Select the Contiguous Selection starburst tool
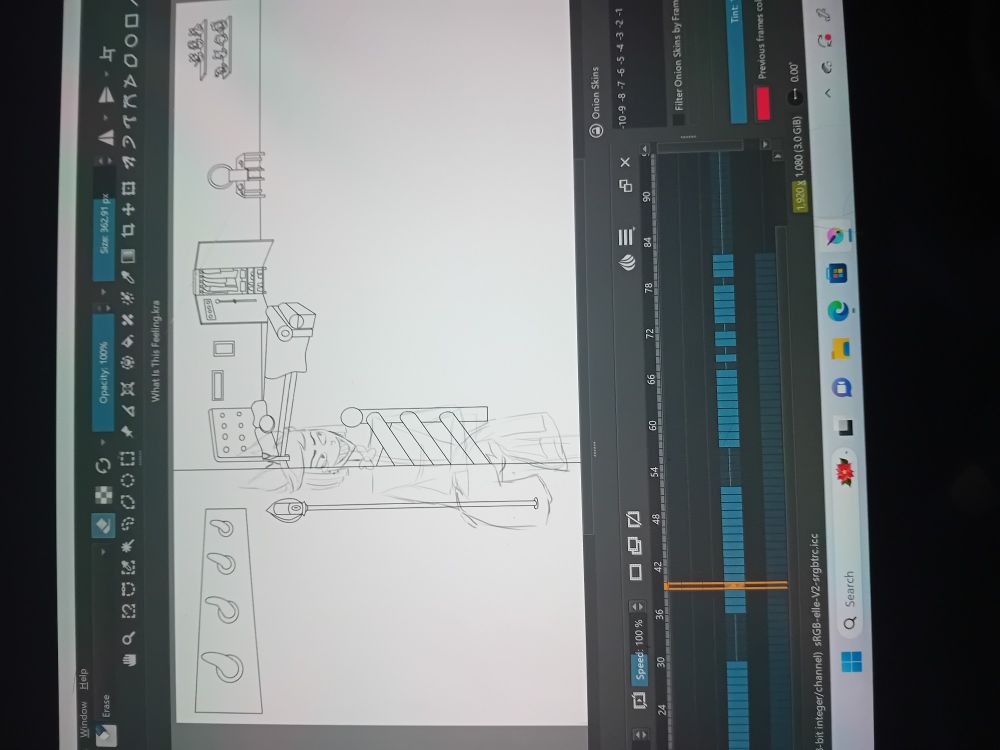 coord(128,546)
